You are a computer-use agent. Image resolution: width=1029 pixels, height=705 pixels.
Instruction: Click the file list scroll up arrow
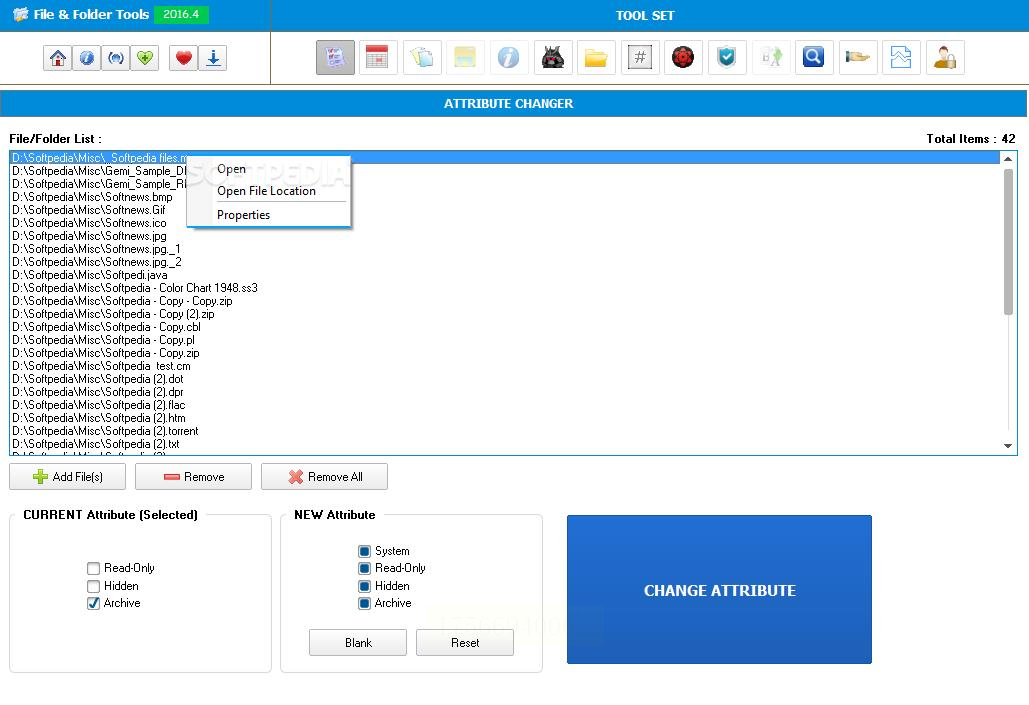point(1008,159)
